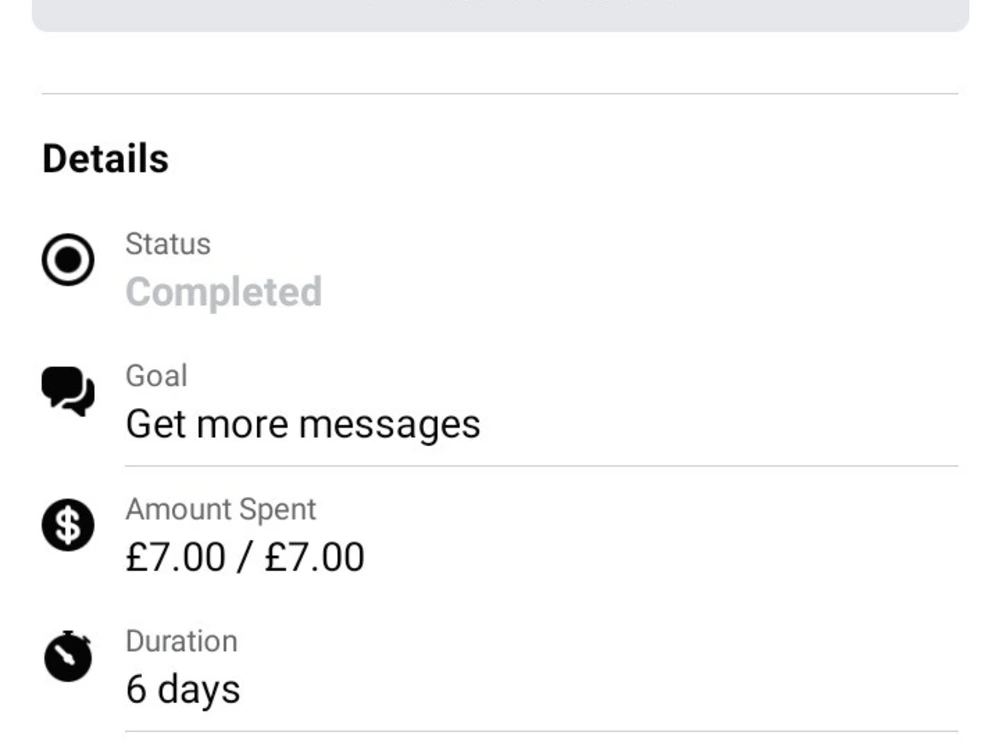Tap the stopwatch Duration icon
The image size is (1000, 750).
pyautogui.click(x=68, y=656)
